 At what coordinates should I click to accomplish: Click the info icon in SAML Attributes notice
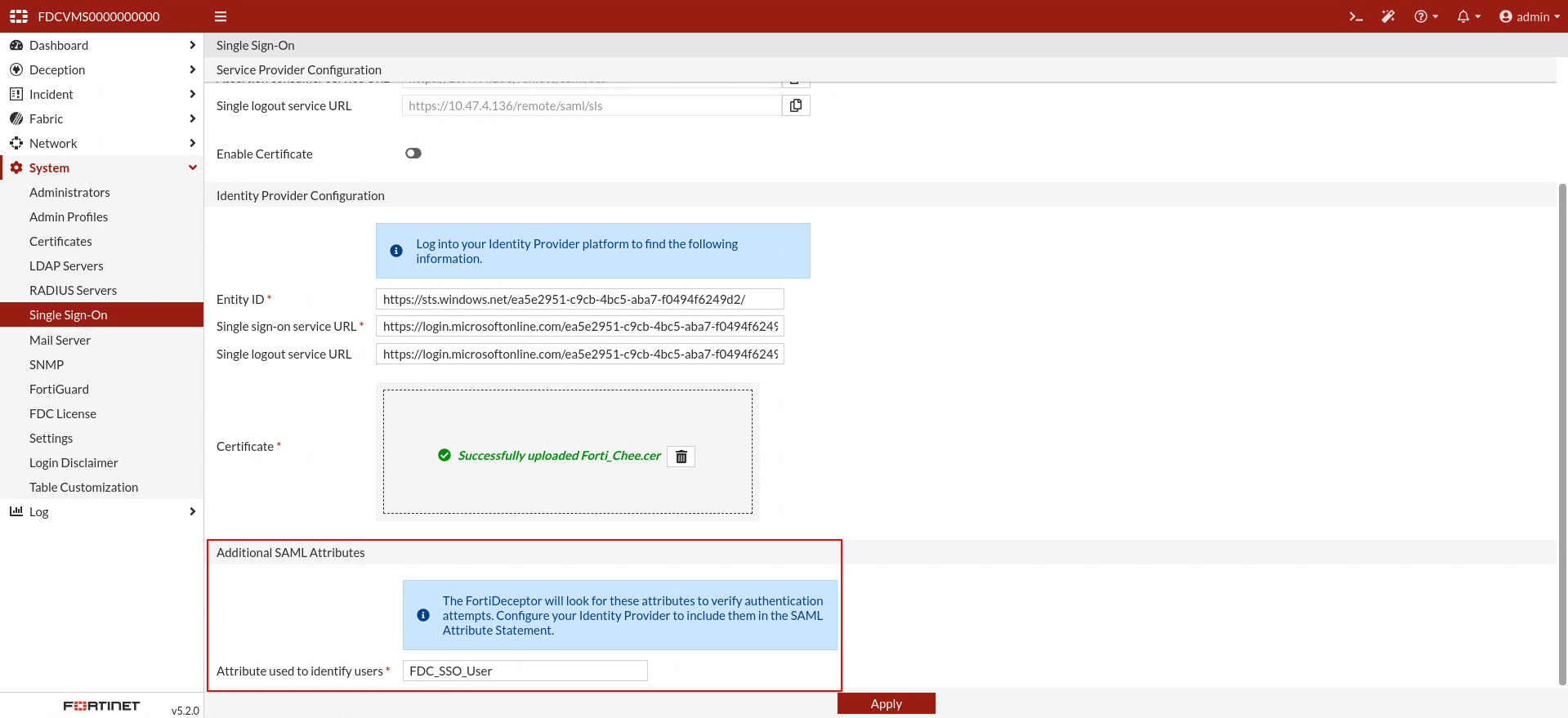point(423,615)
